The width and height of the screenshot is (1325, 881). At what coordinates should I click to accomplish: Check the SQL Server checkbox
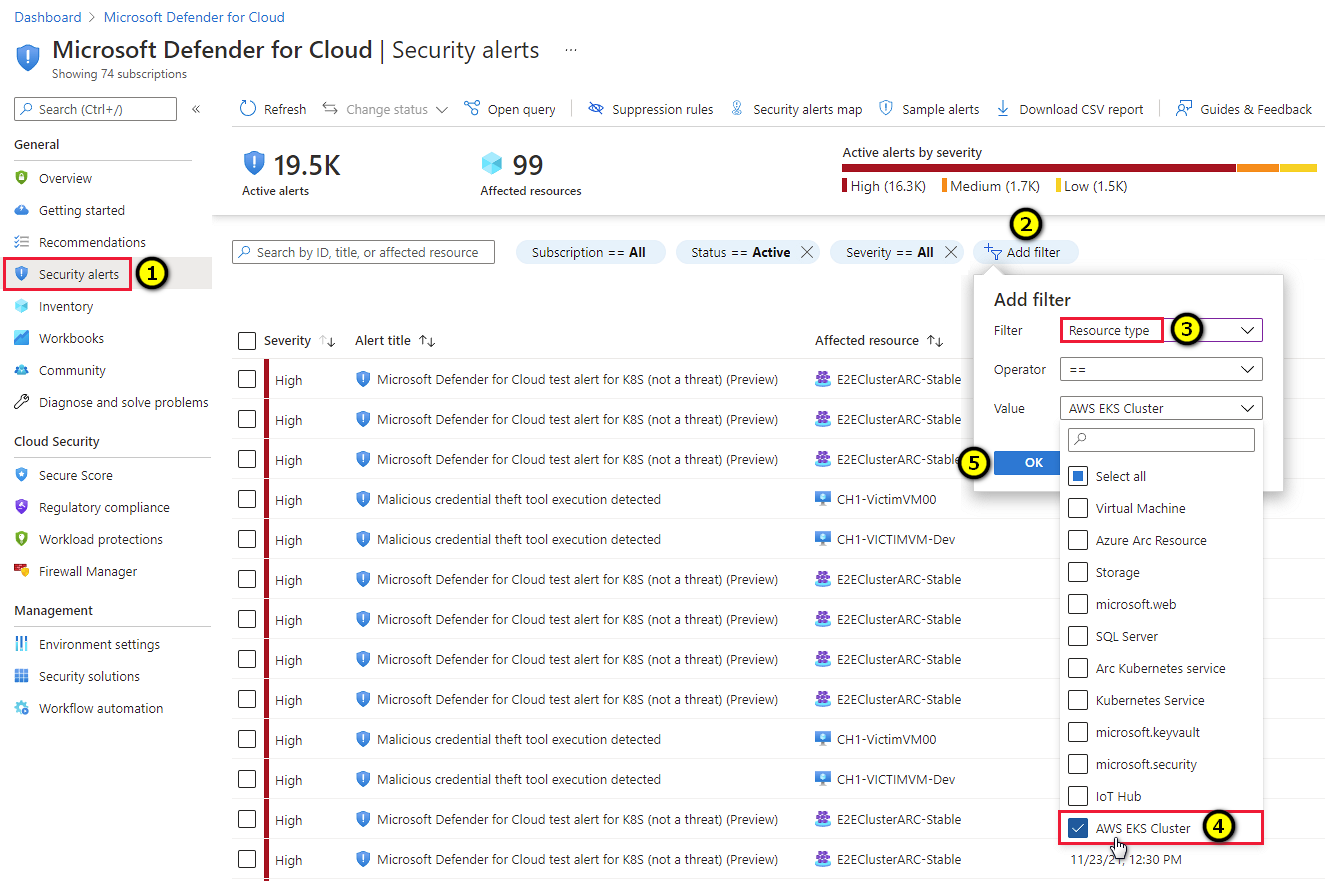[1077, 636]
